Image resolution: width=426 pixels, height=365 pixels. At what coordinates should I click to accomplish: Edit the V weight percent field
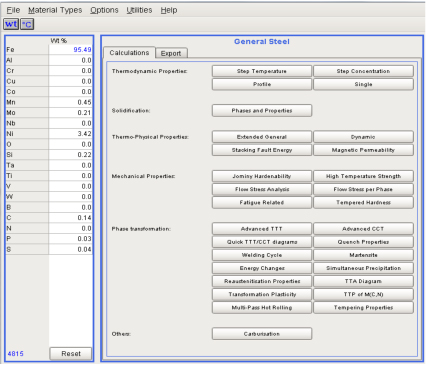pos(70,186)
